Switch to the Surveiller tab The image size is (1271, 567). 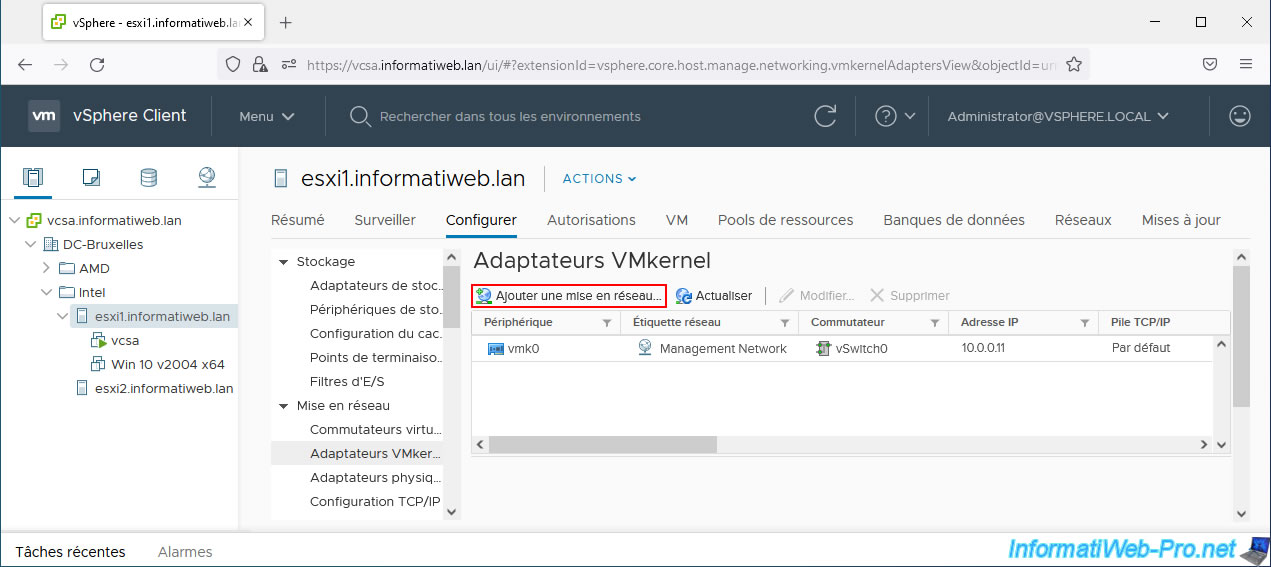385,220
